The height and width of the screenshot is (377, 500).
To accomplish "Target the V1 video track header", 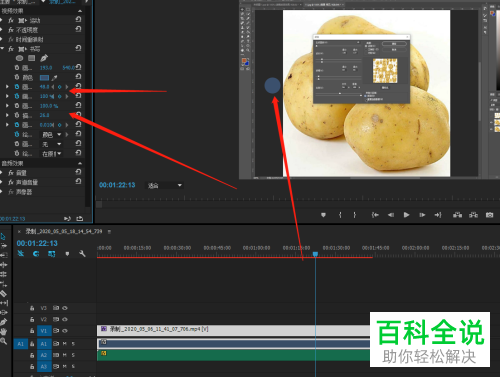I will pos(44,331).
